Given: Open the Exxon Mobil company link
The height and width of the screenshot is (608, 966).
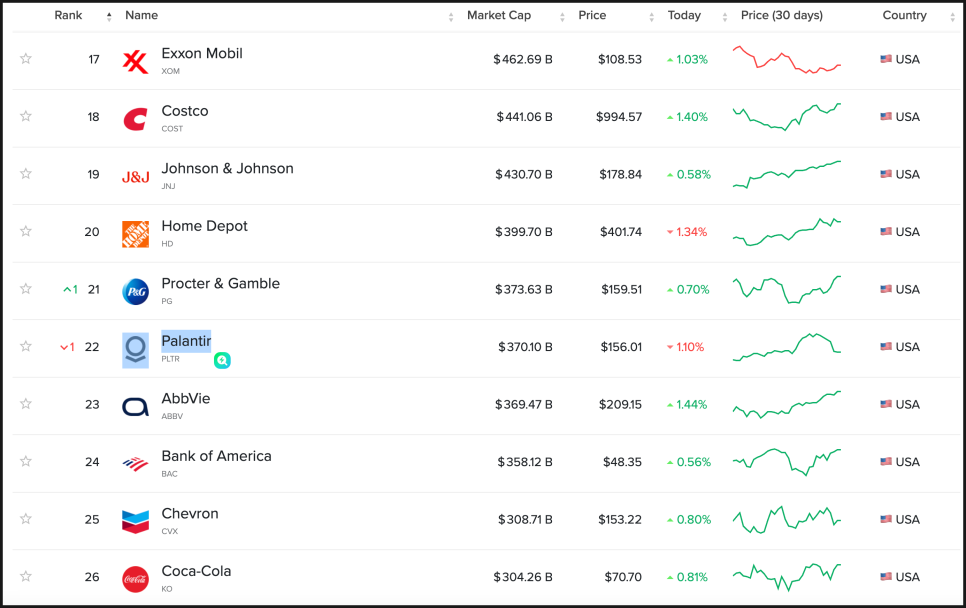Looking at the screenshot, I should click(x=202, y=54).
